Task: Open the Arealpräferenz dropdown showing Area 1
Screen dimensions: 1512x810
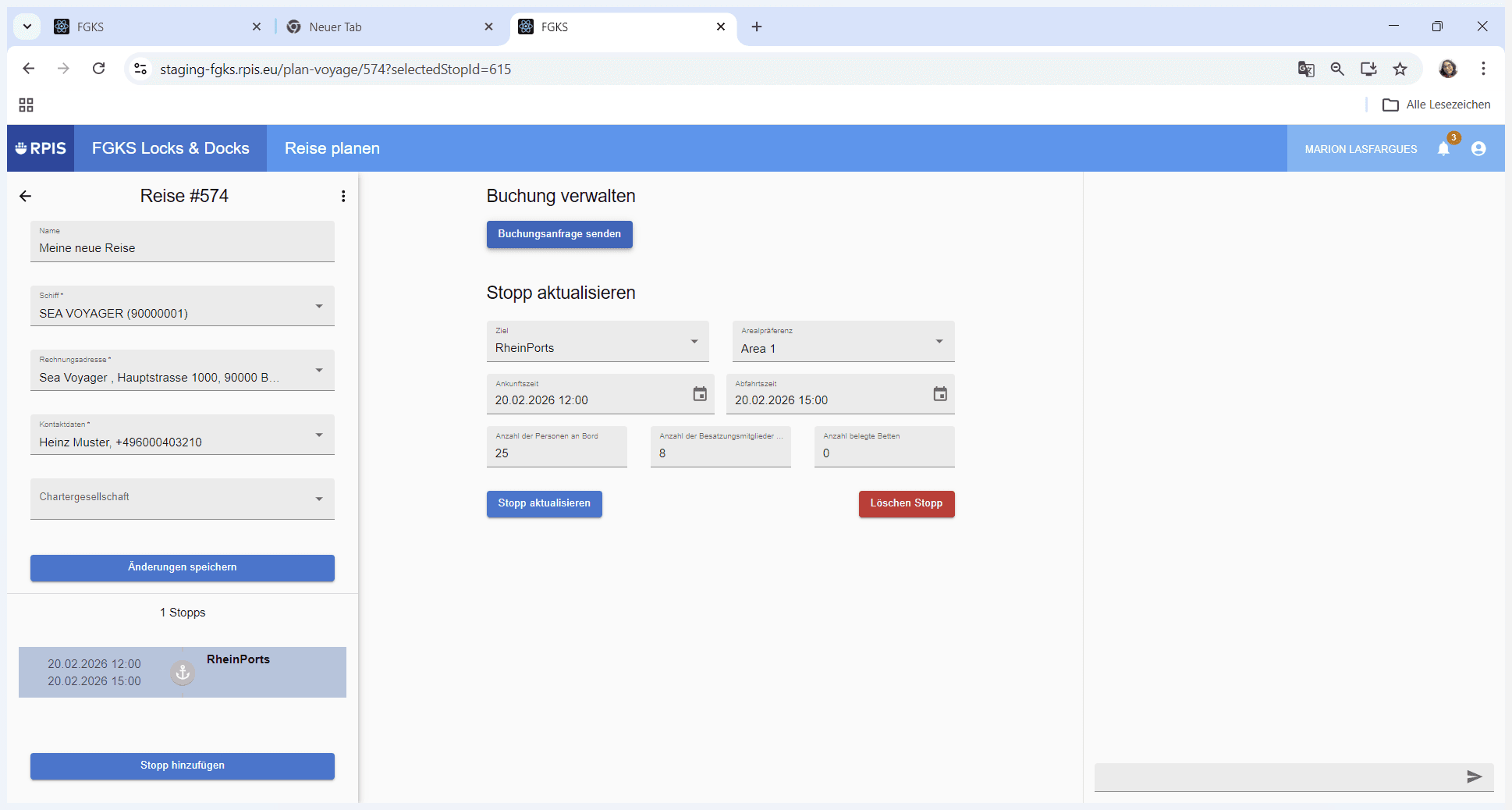Action: coord(843,341)
